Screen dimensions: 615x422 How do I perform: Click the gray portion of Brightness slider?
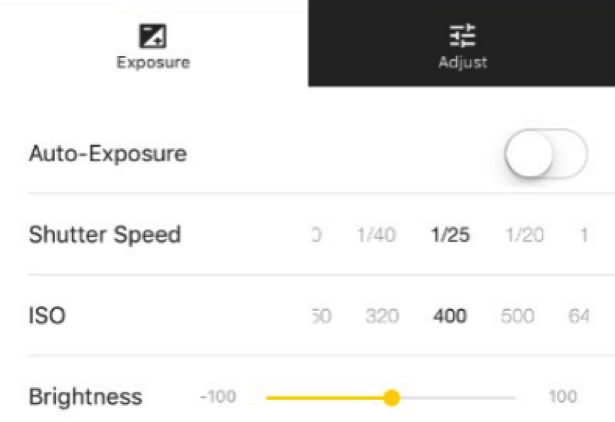(x=457, y=398)
